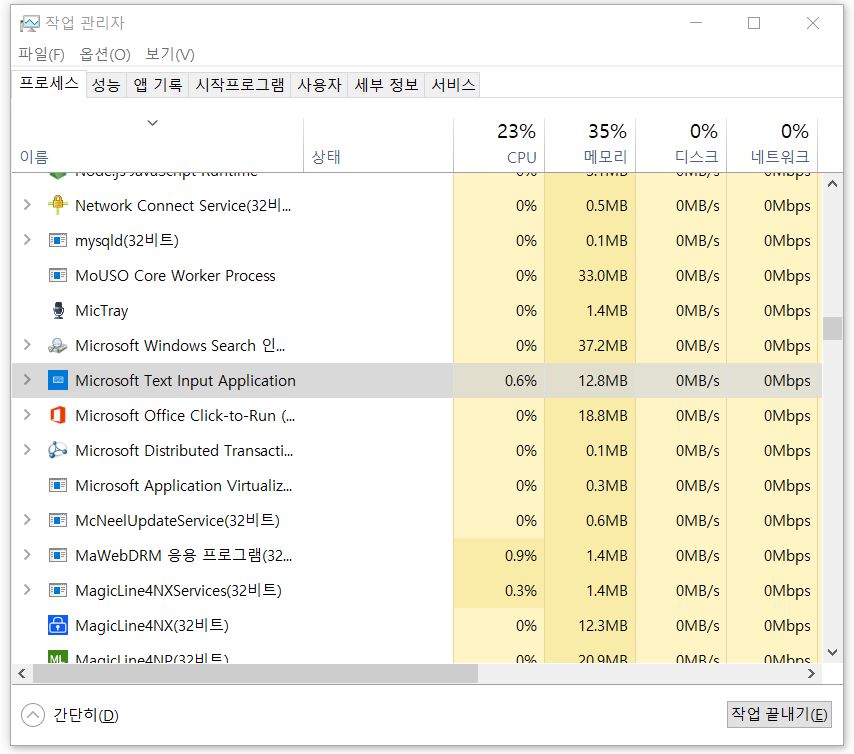Viewport: 854px width, 754px height.
Task: Open the 파일(F) menu
Action: 41,54
